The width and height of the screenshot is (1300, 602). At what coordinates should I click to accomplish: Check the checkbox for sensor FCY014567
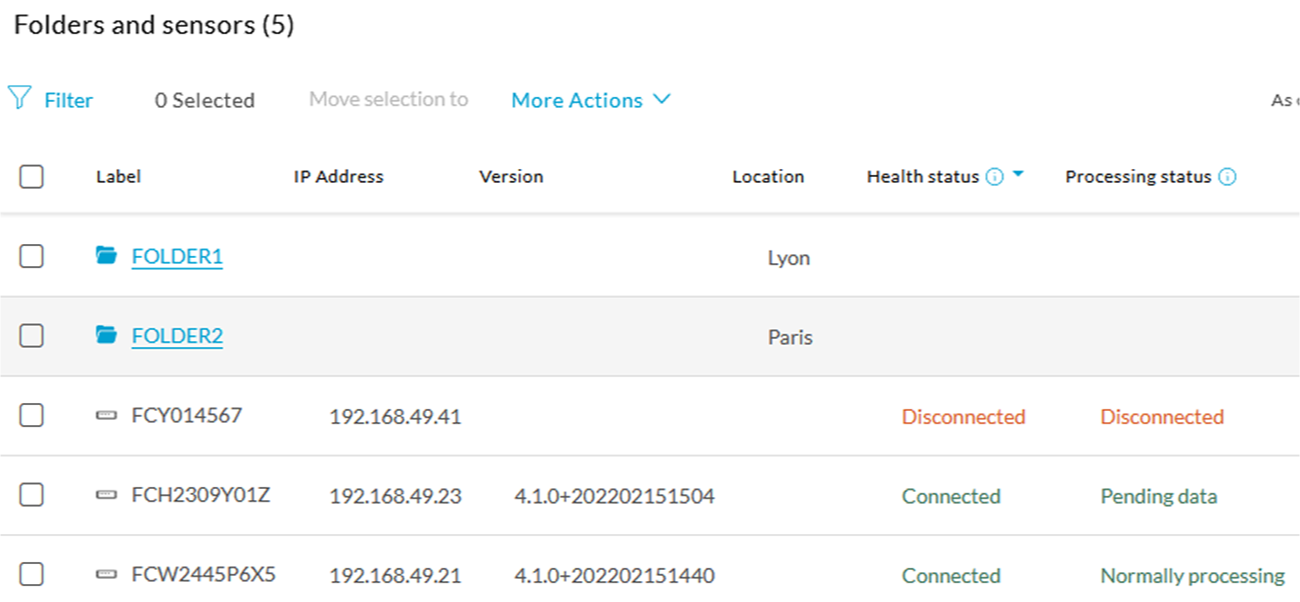(x=31, y=417)
